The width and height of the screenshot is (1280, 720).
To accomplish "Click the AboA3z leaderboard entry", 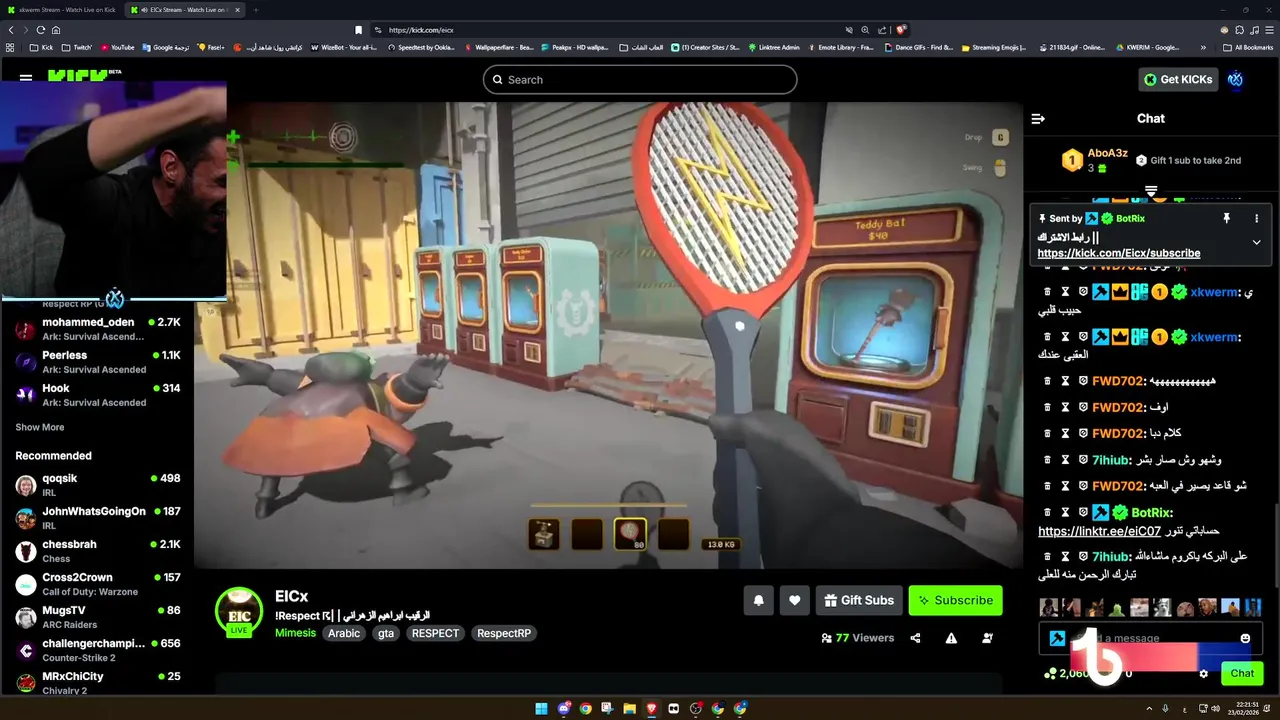I will click(x=1095, y=160).
